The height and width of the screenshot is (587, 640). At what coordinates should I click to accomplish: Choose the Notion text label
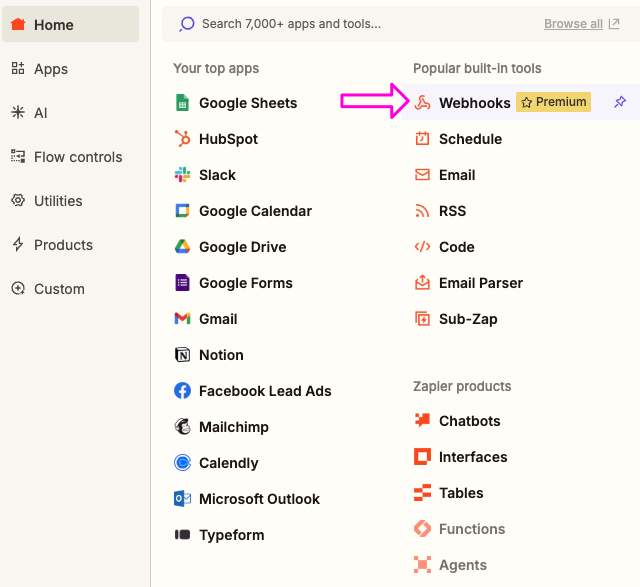pyautogui.click(x=221, y=355)
